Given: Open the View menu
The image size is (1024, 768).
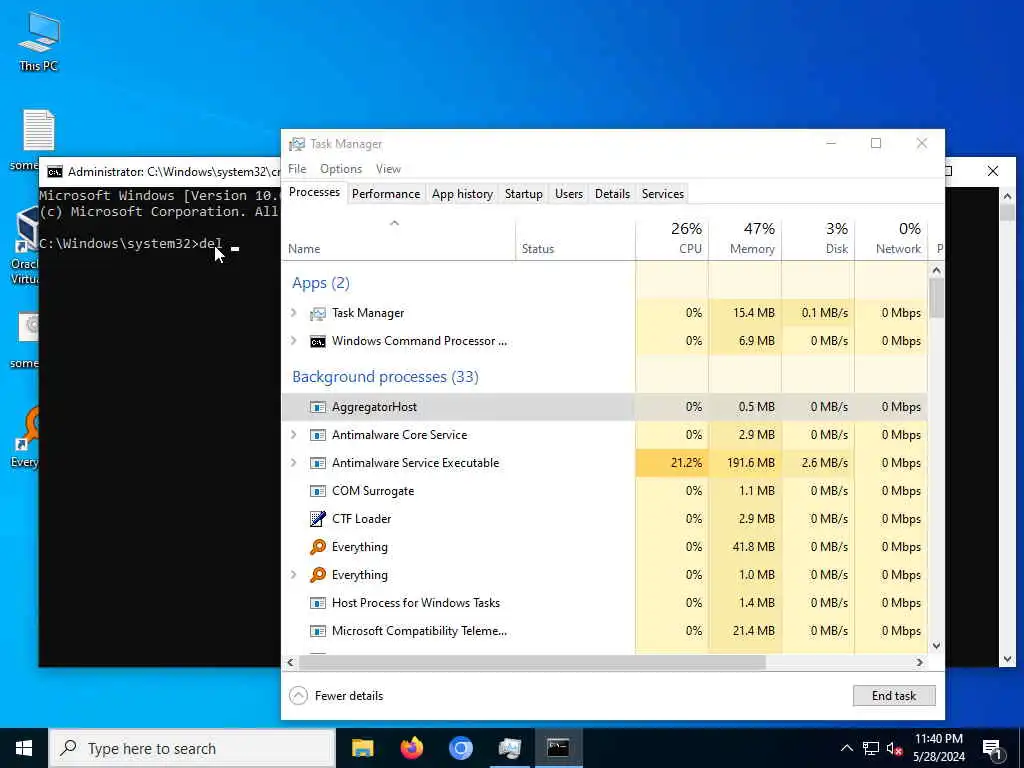Looking at the screenshot, I should pos(388,169).
